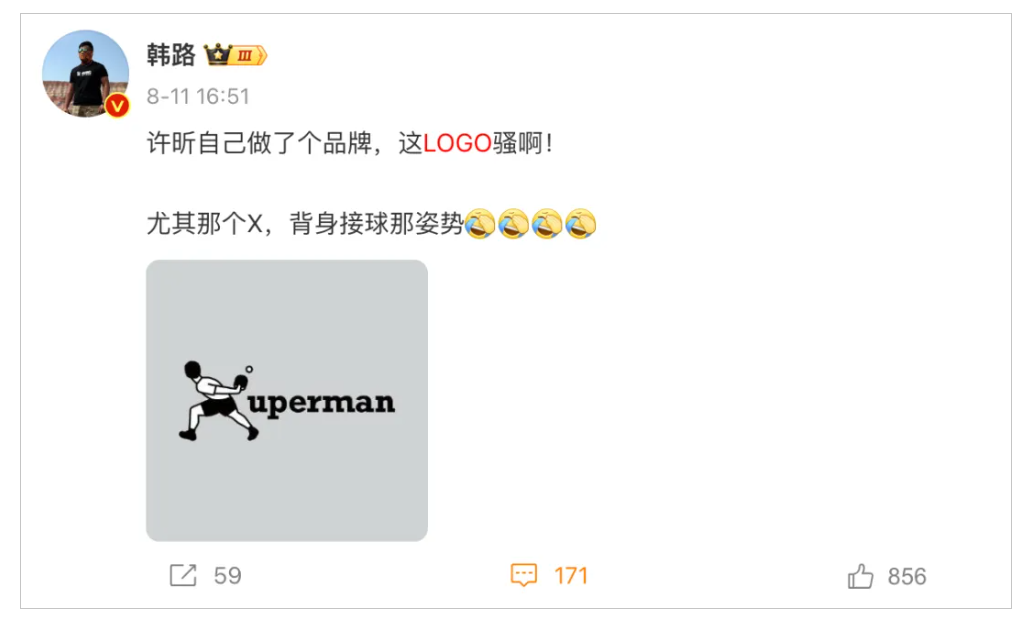Click the repost share icon
Image resolution: width=1023 pixels, height=625 pixels.
(183, 575)
